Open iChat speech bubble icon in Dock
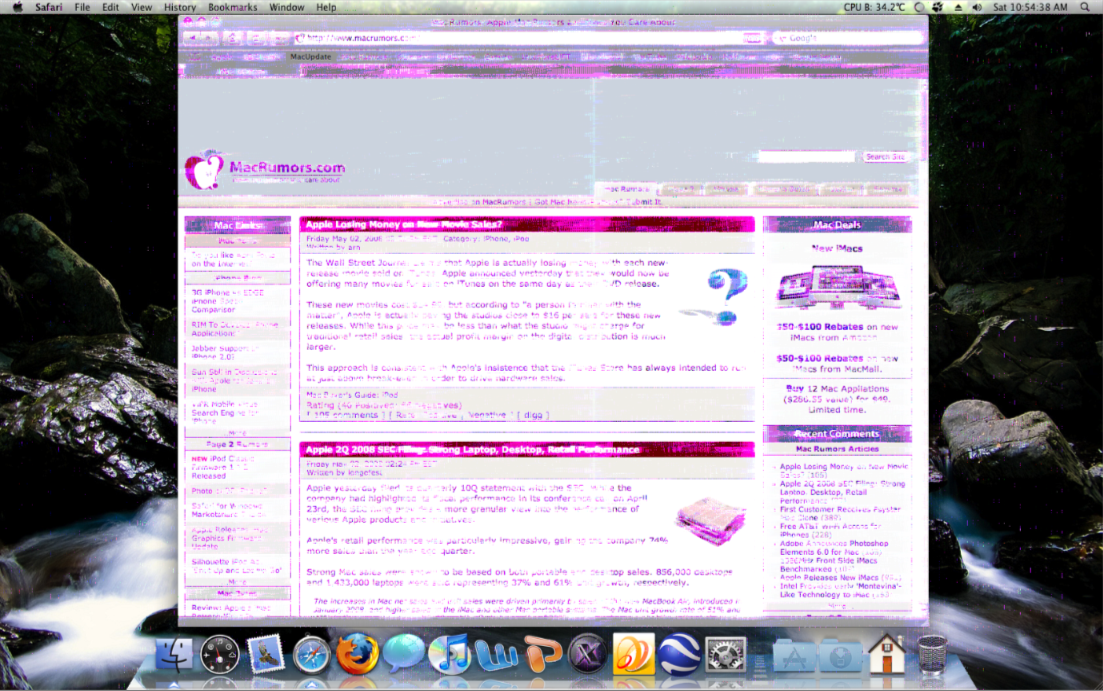The height and width of the screenshot is (691, 1103). click(x=403, y=653)
